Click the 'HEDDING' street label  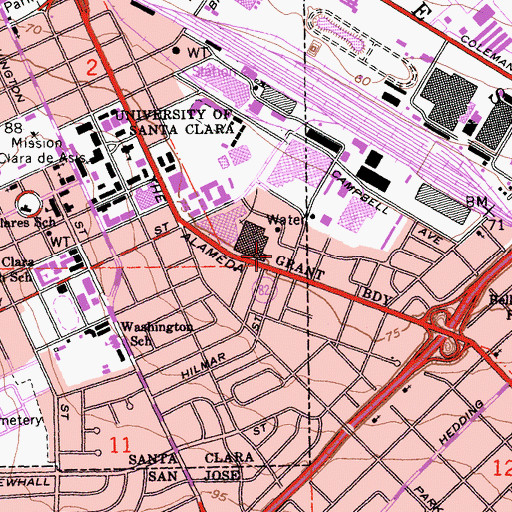pyautogui.click(x=461, y=422)
